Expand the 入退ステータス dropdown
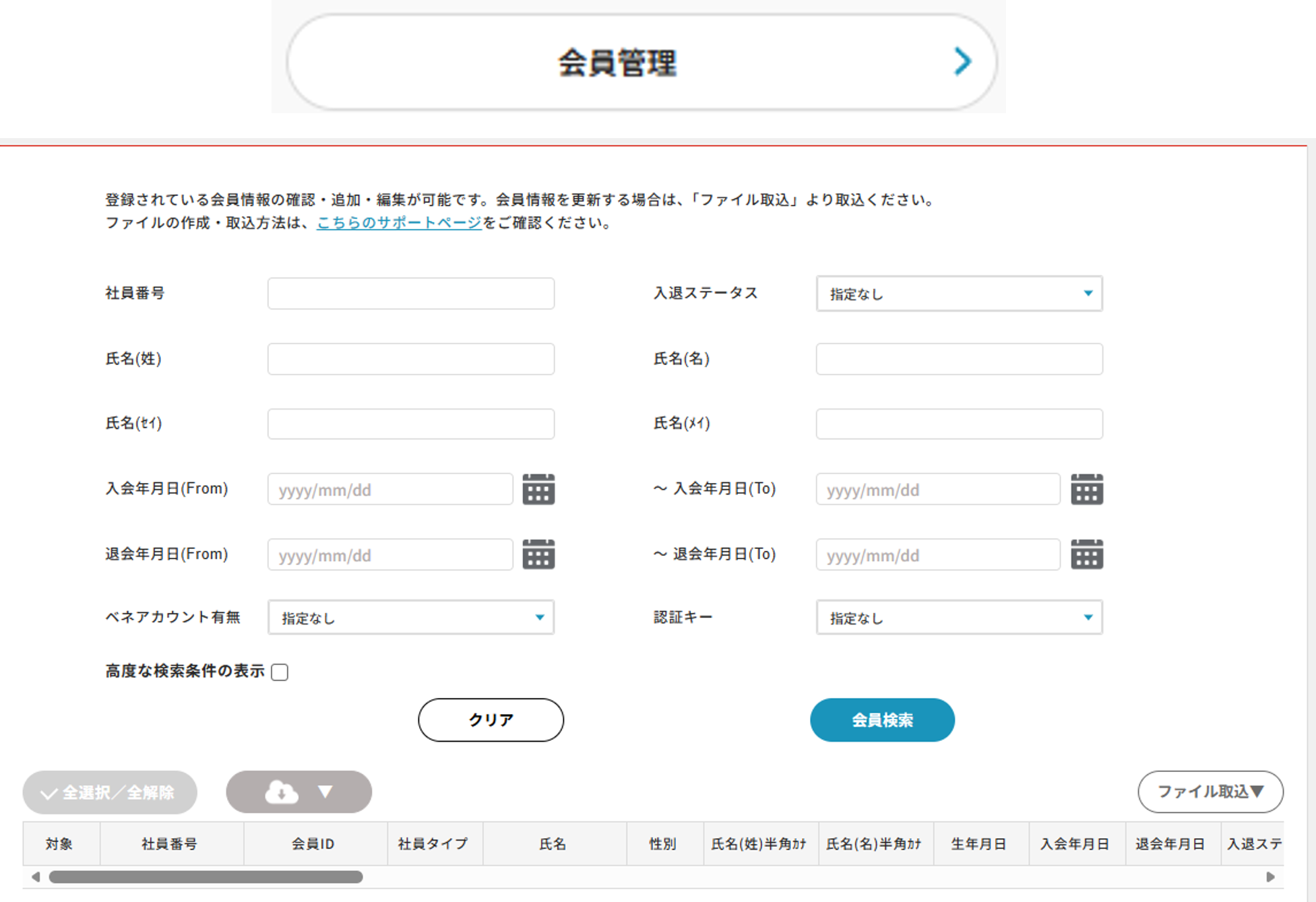1316x902 pixels. click(x=959, y=294)
